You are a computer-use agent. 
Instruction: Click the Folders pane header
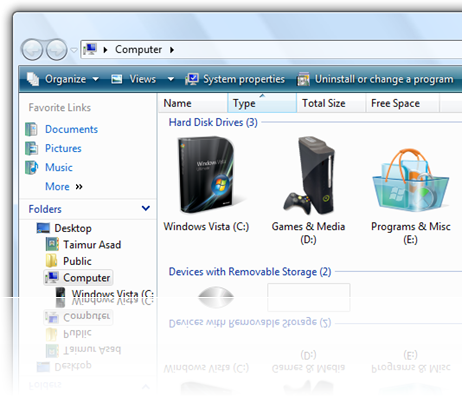[x=88, y=209]
